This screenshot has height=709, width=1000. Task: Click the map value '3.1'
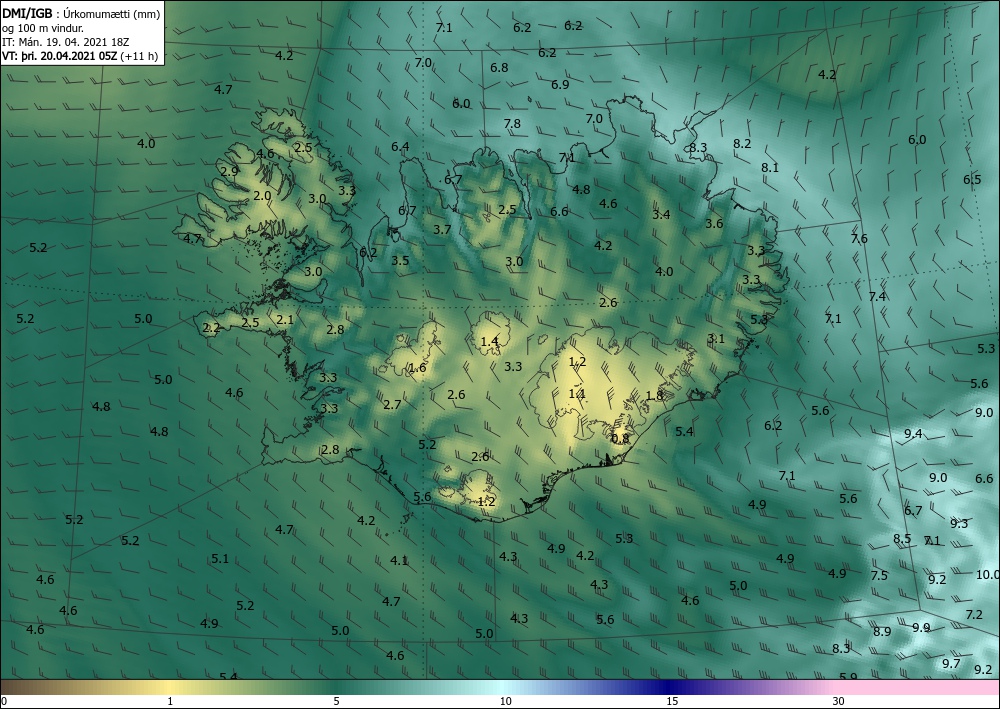716,339
